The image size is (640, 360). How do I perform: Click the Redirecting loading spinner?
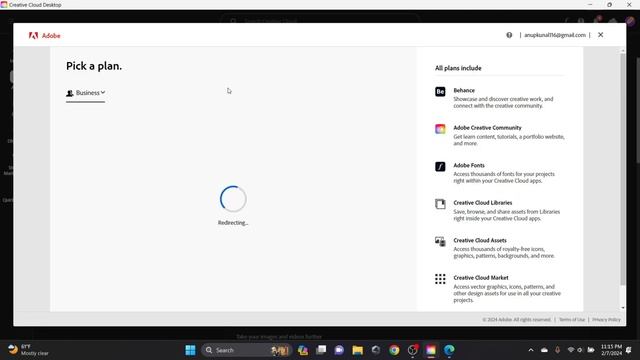233,199
